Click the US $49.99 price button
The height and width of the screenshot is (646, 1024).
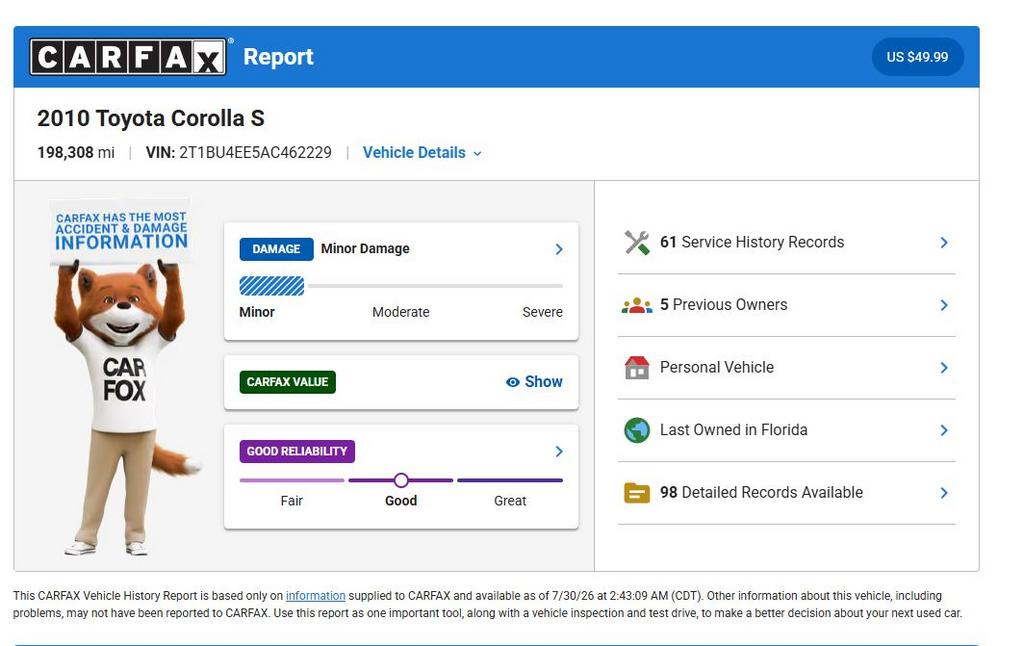917,57
